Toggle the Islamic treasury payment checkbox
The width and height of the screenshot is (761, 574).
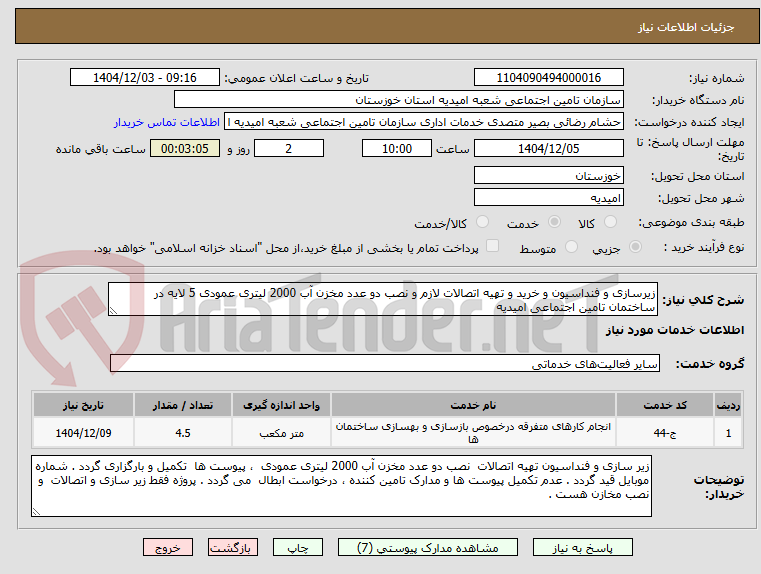tap(493, 246)
